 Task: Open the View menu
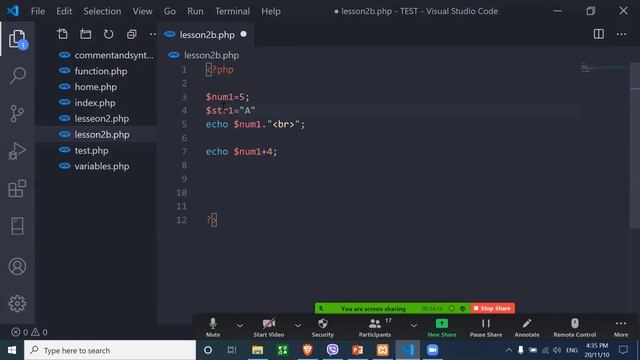pyautogui.click(x=142, y=11)
